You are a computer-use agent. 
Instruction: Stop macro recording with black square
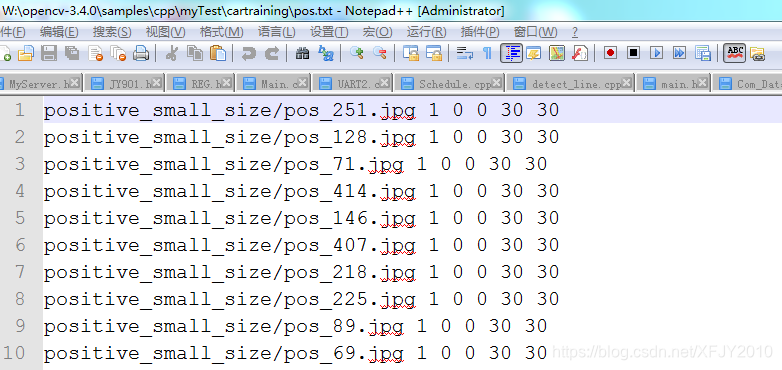(633, 53)
